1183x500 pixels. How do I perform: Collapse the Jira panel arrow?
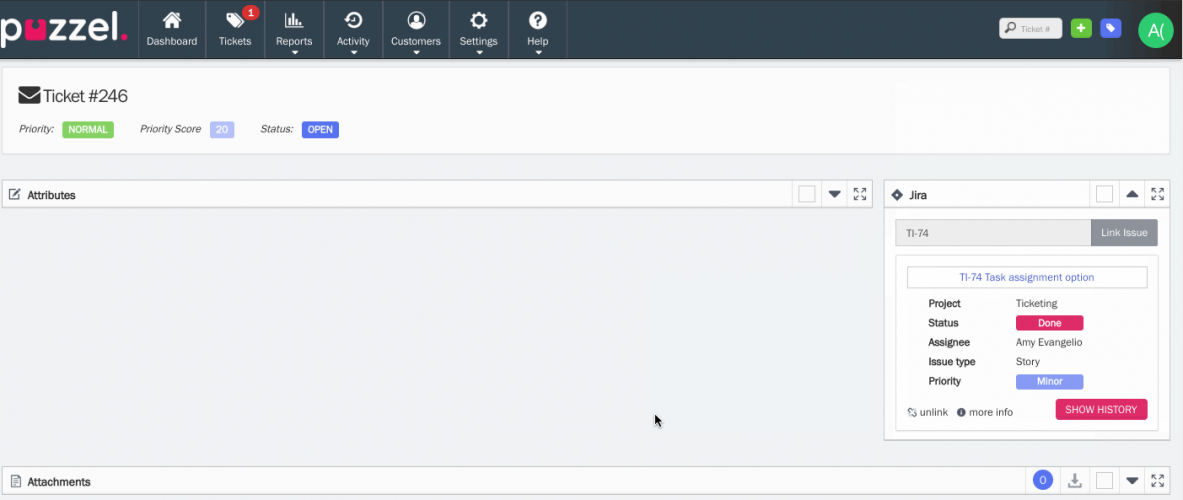1132,195
